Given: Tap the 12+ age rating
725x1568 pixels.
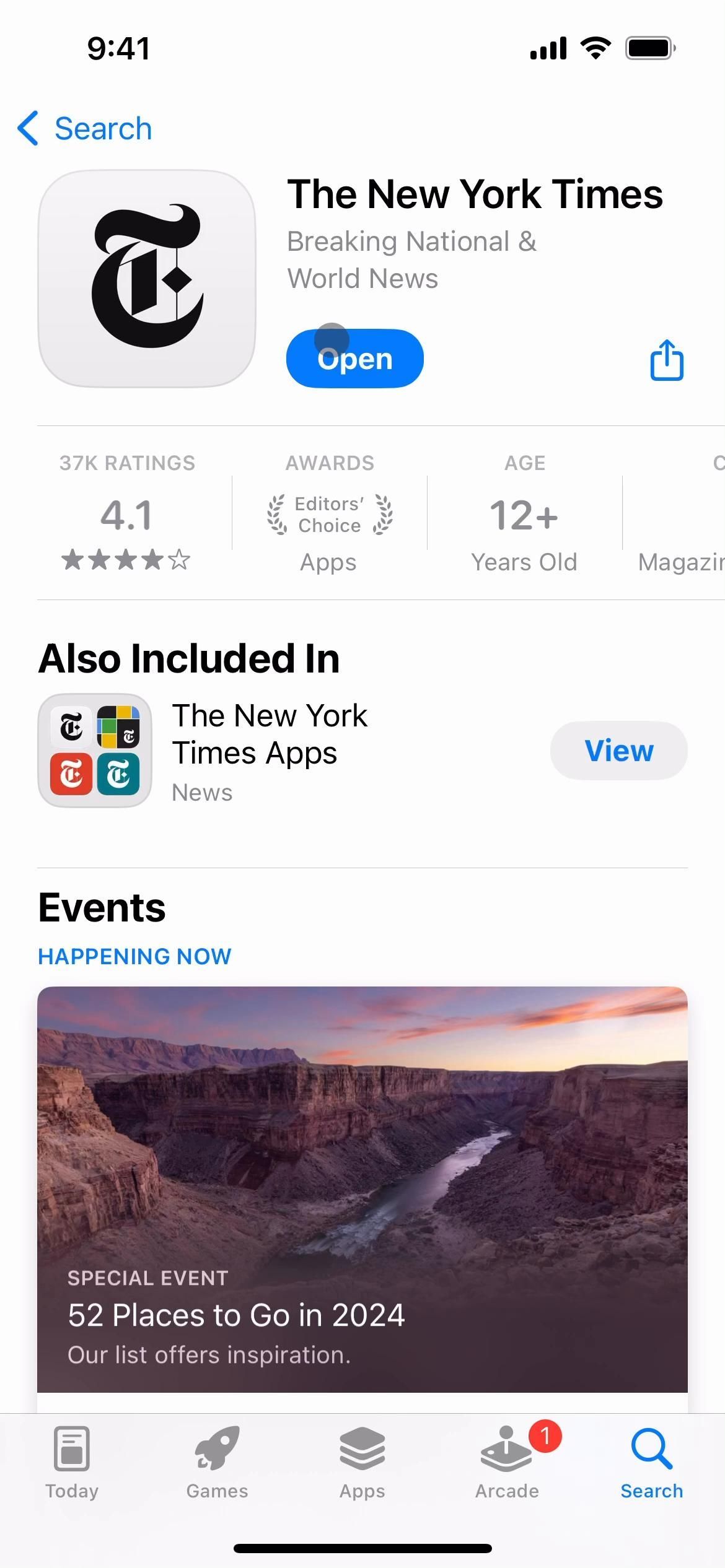Looking at the screenshot, I should [525, 515].
